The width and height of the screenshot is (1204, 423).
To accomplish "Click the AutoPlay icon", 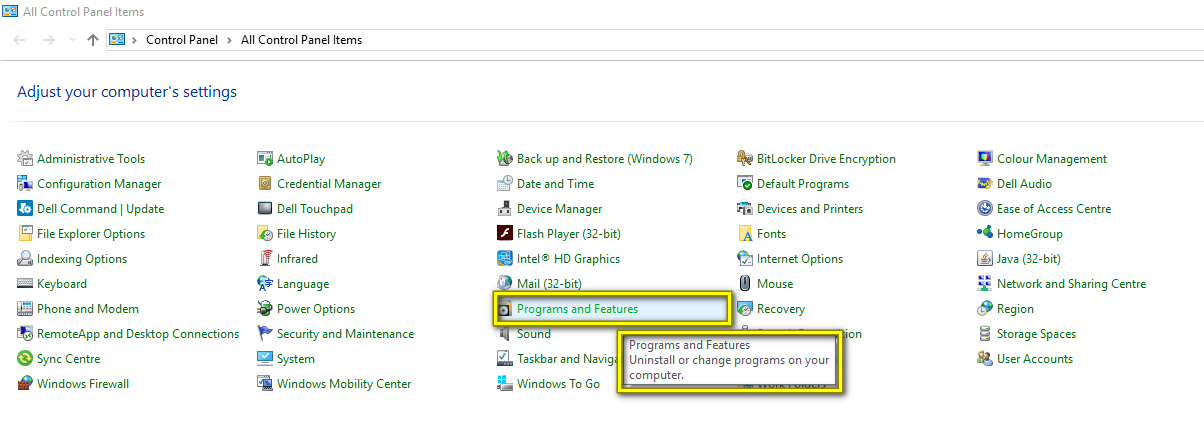I will tap(265, 158).
